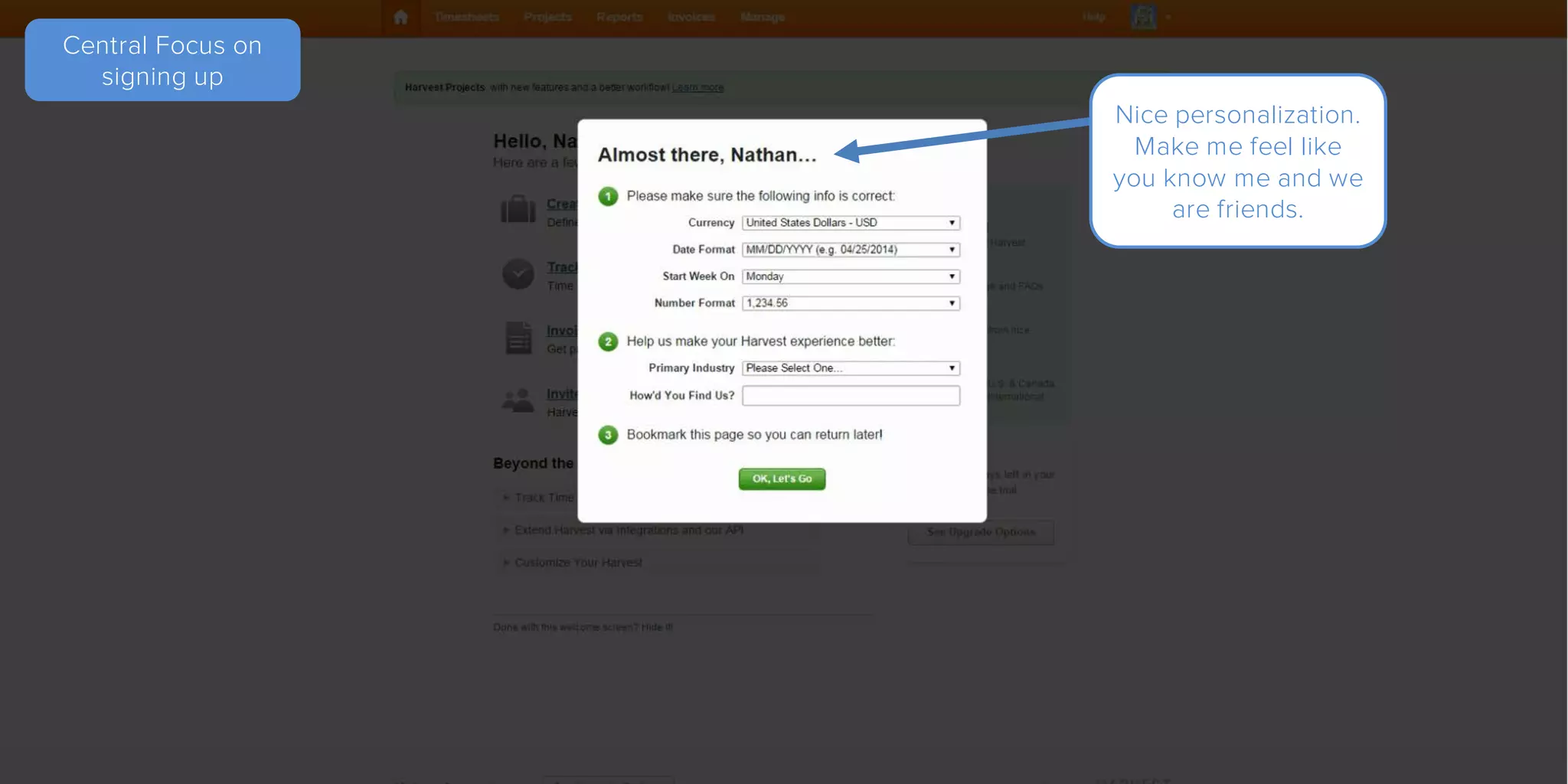Click the See Upgrade Options button

pyautogui.click(x=981, y=532)
